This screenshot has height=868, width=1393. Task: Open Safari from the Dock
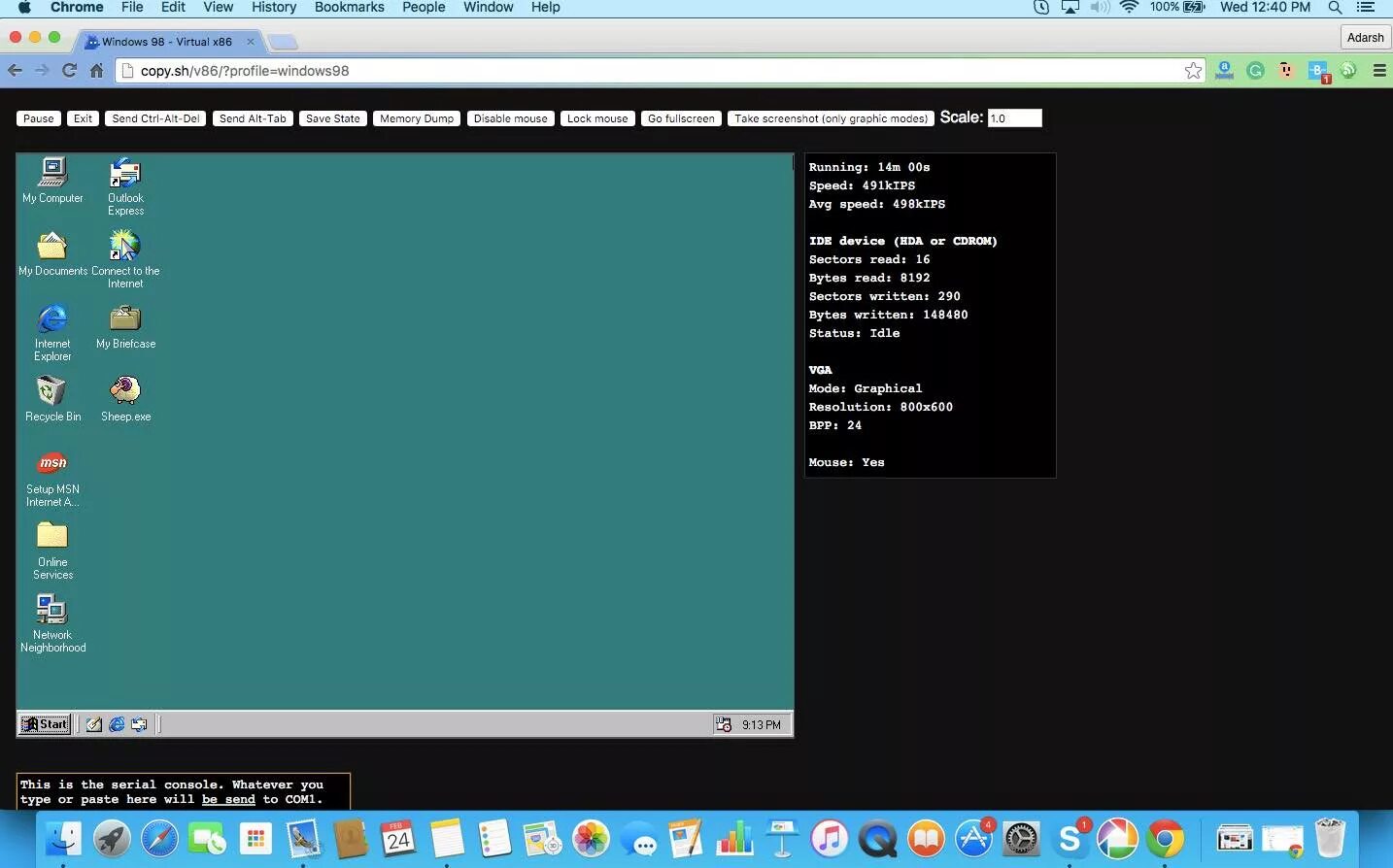(x=159, y=838)
